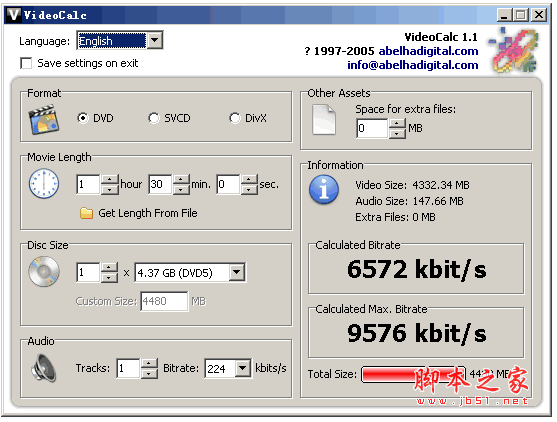This screenshot has width=557, height=422.
Task: Decrease the minutes value
Action: tap(182, 189)
